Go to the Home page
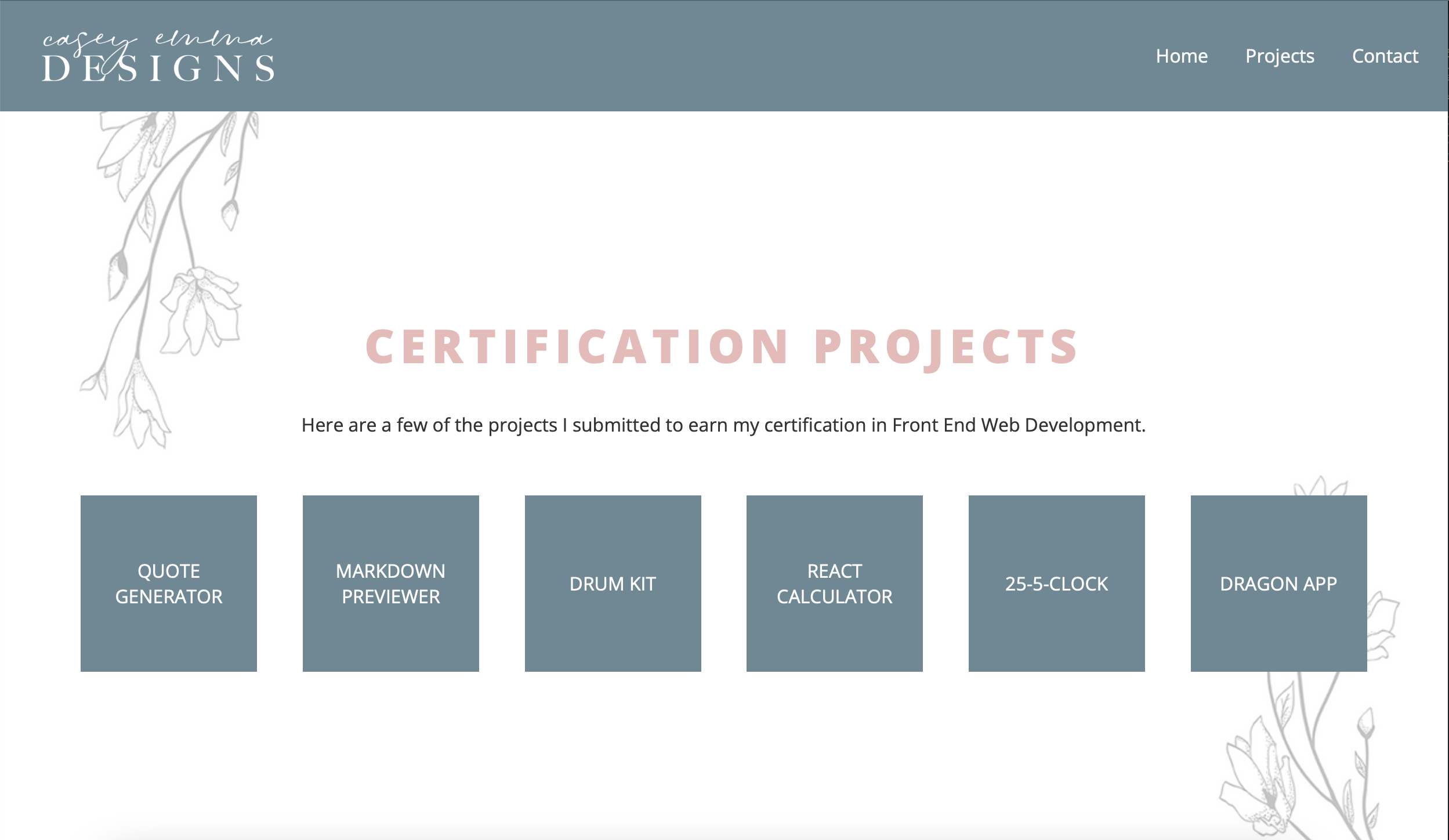 pos(1182,56)
